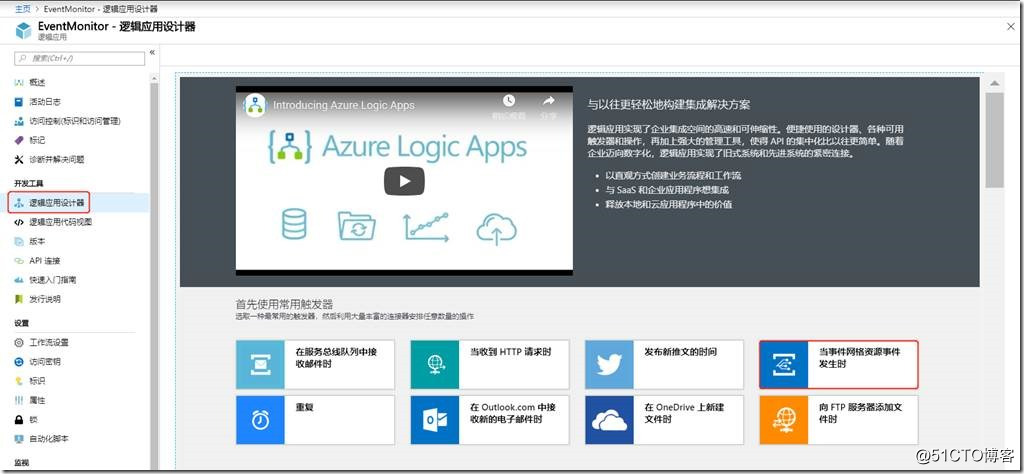Open the 诊断并解决问题 wrench icon
The image size is (1024, 474).
[x=19, y=159]
